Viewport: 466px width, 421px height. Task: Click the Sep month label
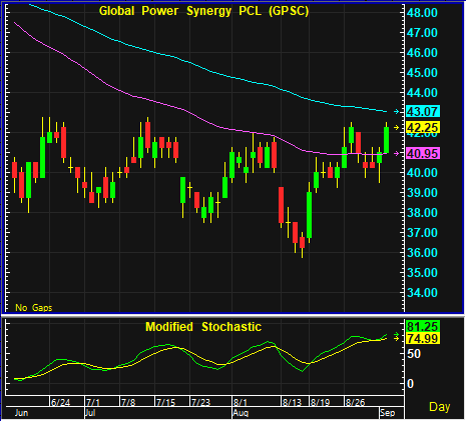387,413
